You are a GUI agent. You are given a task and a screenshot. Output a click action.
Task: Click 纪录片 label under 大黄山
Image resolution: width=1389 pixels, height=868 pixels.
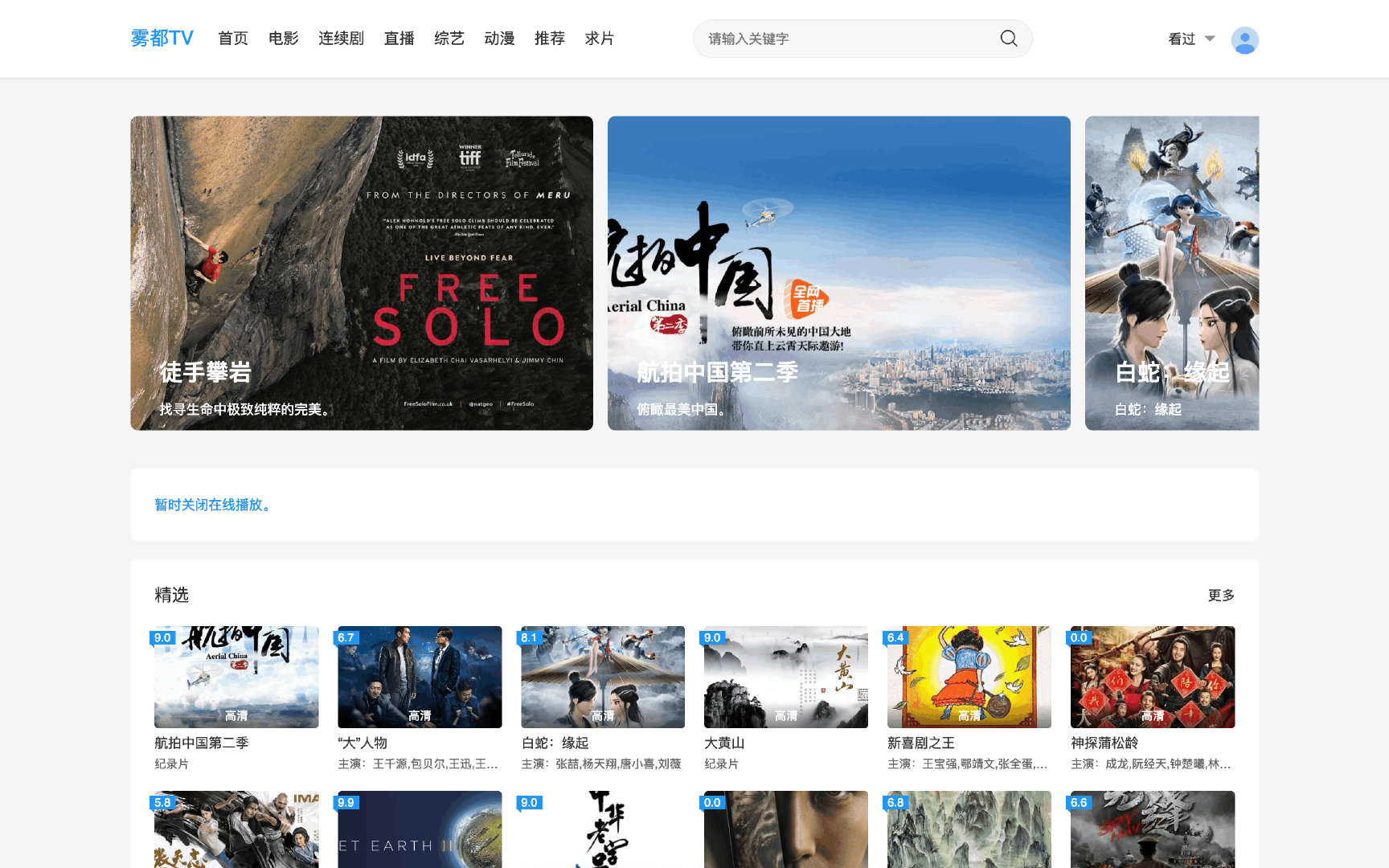pyautogui.click(x=721, y=764)
